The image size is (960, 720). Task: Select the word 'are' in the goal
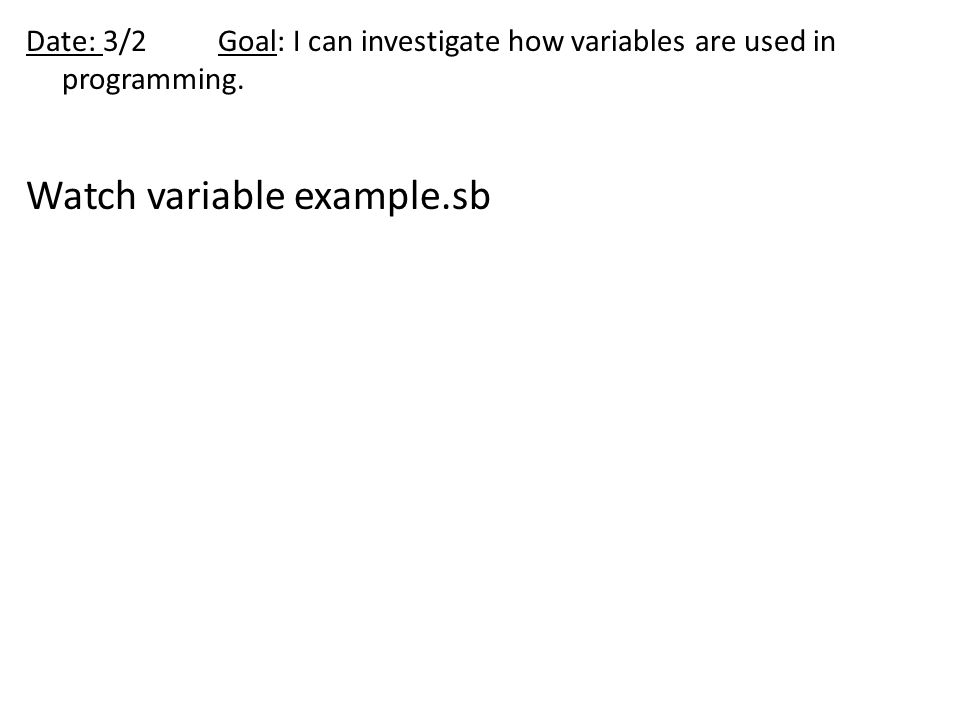click(x=715, y=43)
